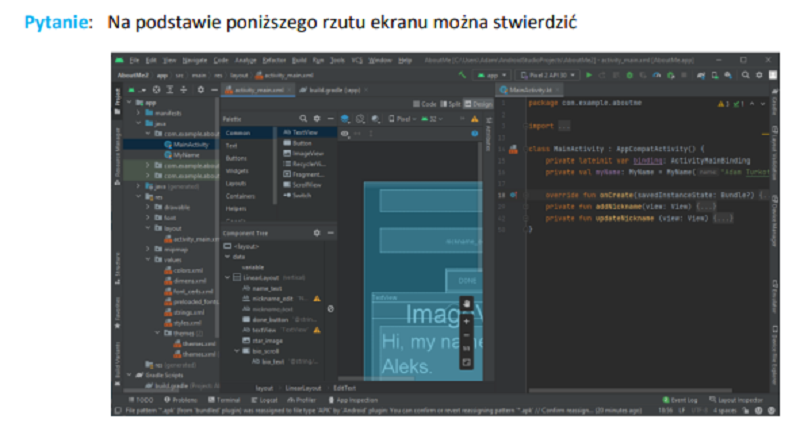Switch editor to Design view mode

coord(478,104)
